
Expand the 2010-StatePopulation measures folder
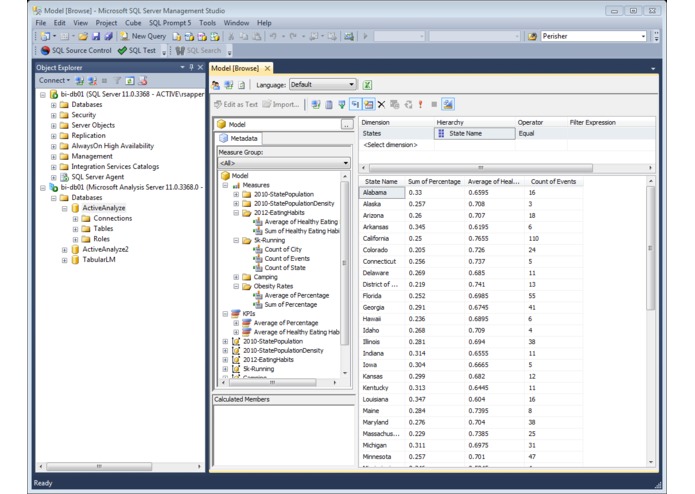236,194
